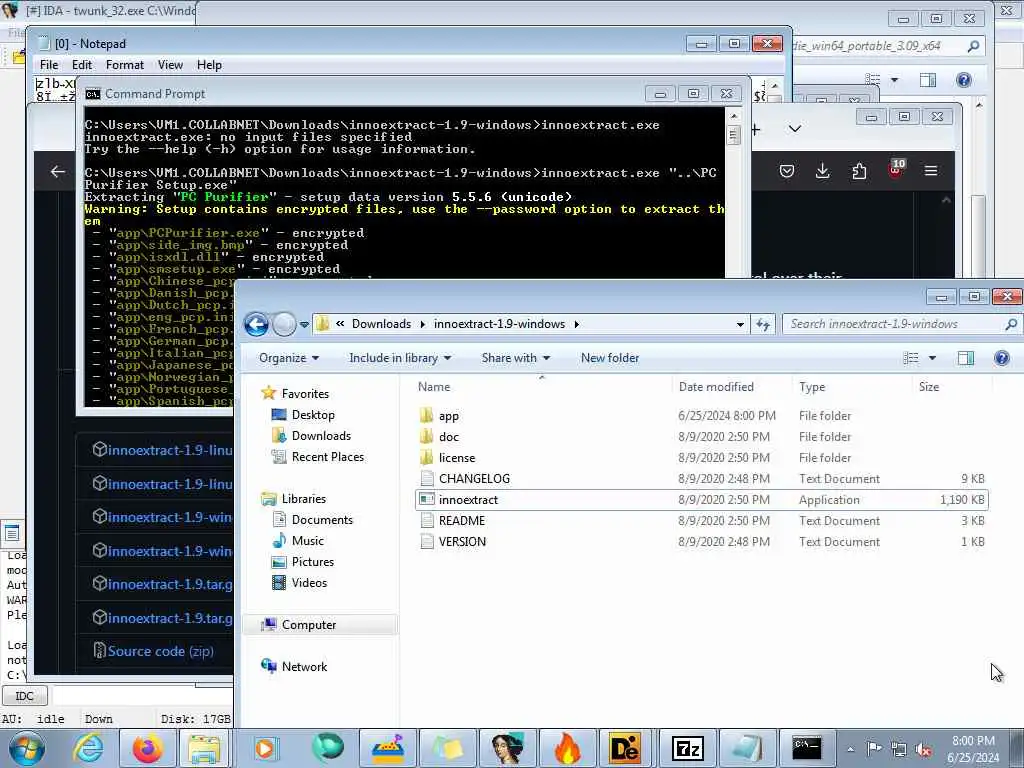The width and height of the screenshot is (1024, 768).
Task: Open the Share with dropdown
Action: [515, 358]
